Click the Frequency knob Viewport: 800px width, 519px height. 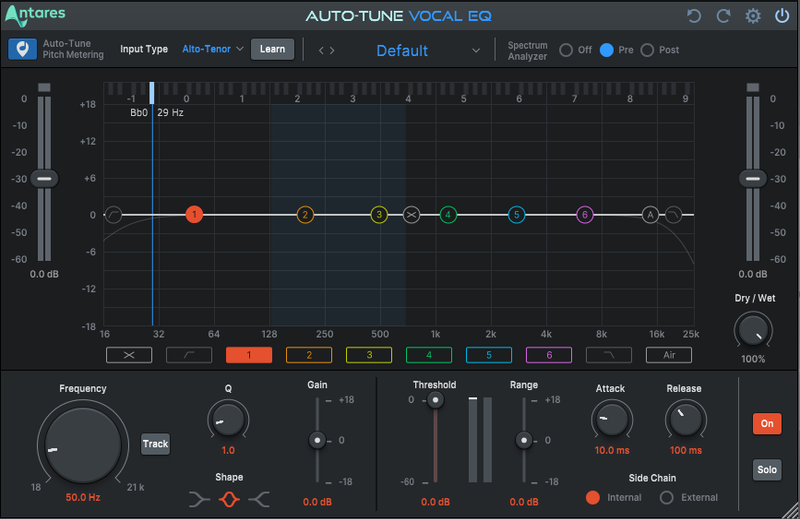pos(83,444)
